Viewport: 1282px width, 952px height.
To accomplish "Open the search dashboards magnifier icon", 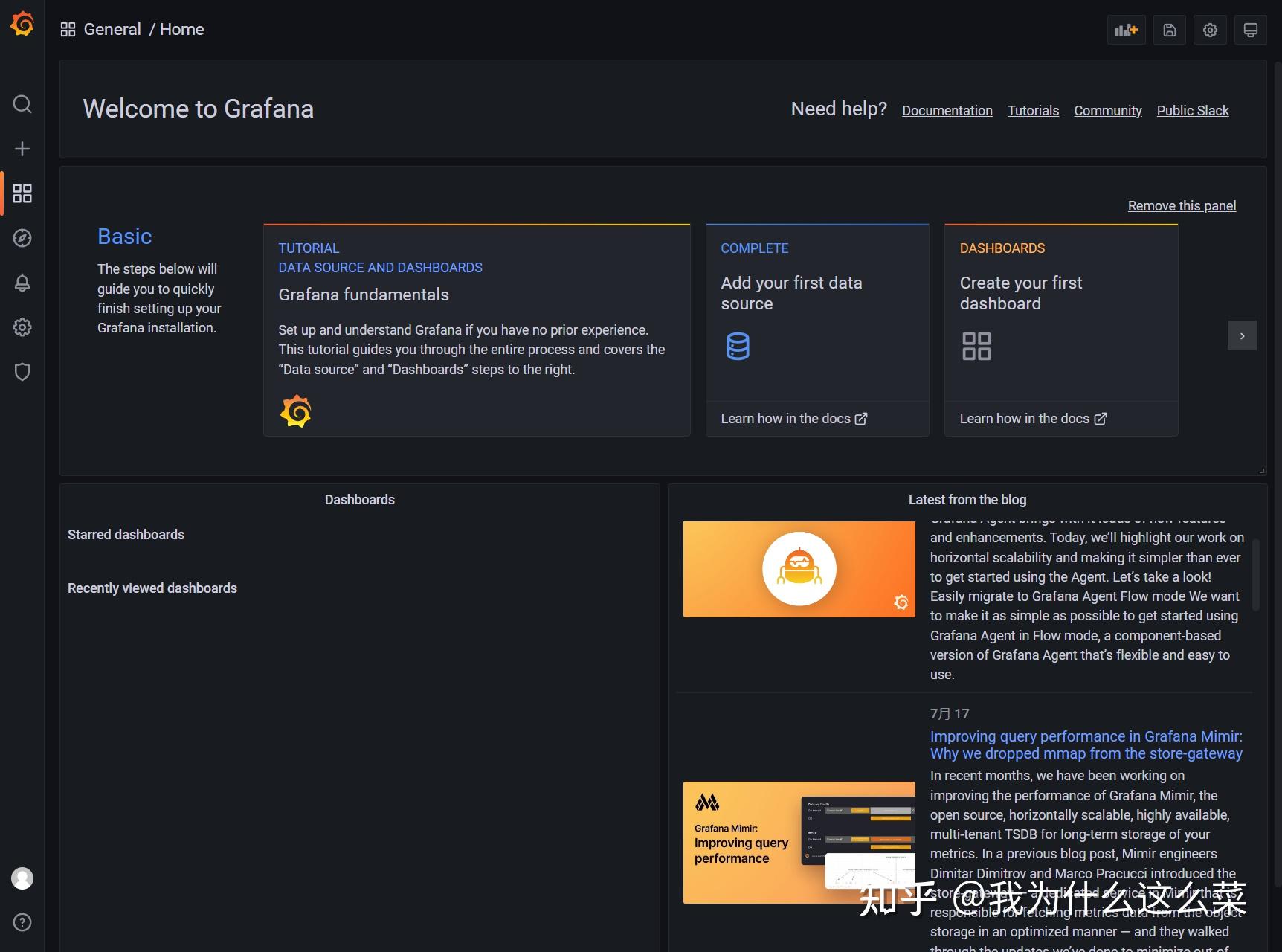I will [x=22, y=104].
